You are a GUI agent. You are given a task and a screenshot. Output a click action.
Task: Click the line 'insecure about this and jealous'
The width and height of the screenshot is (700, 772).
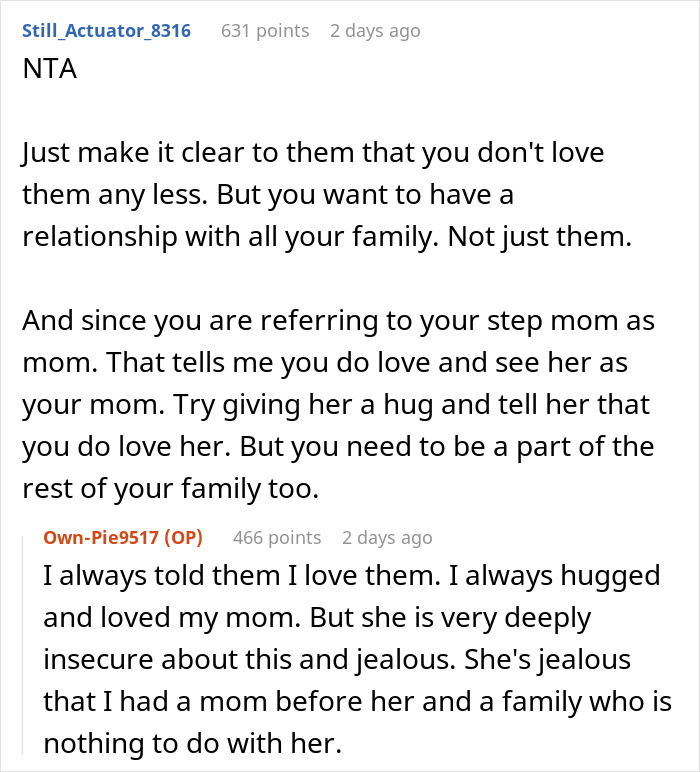pos(337,660)
